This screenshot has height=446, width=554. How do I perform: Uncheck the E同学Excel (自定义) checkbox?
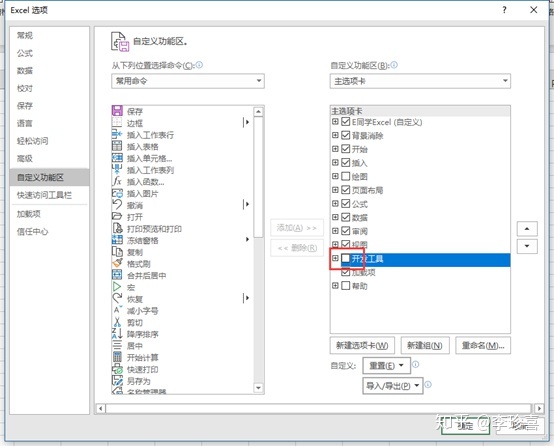tap(346, 122)
